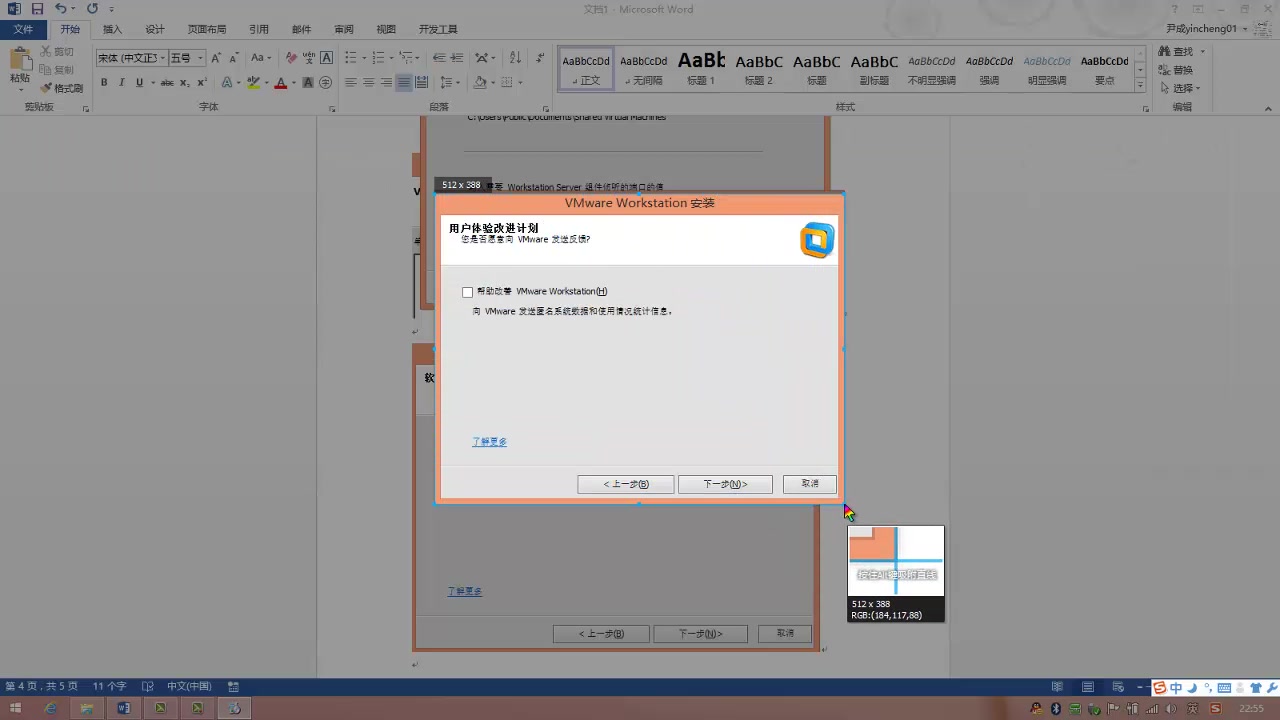Align text left

pyautogui.click(x=351, y=83)
